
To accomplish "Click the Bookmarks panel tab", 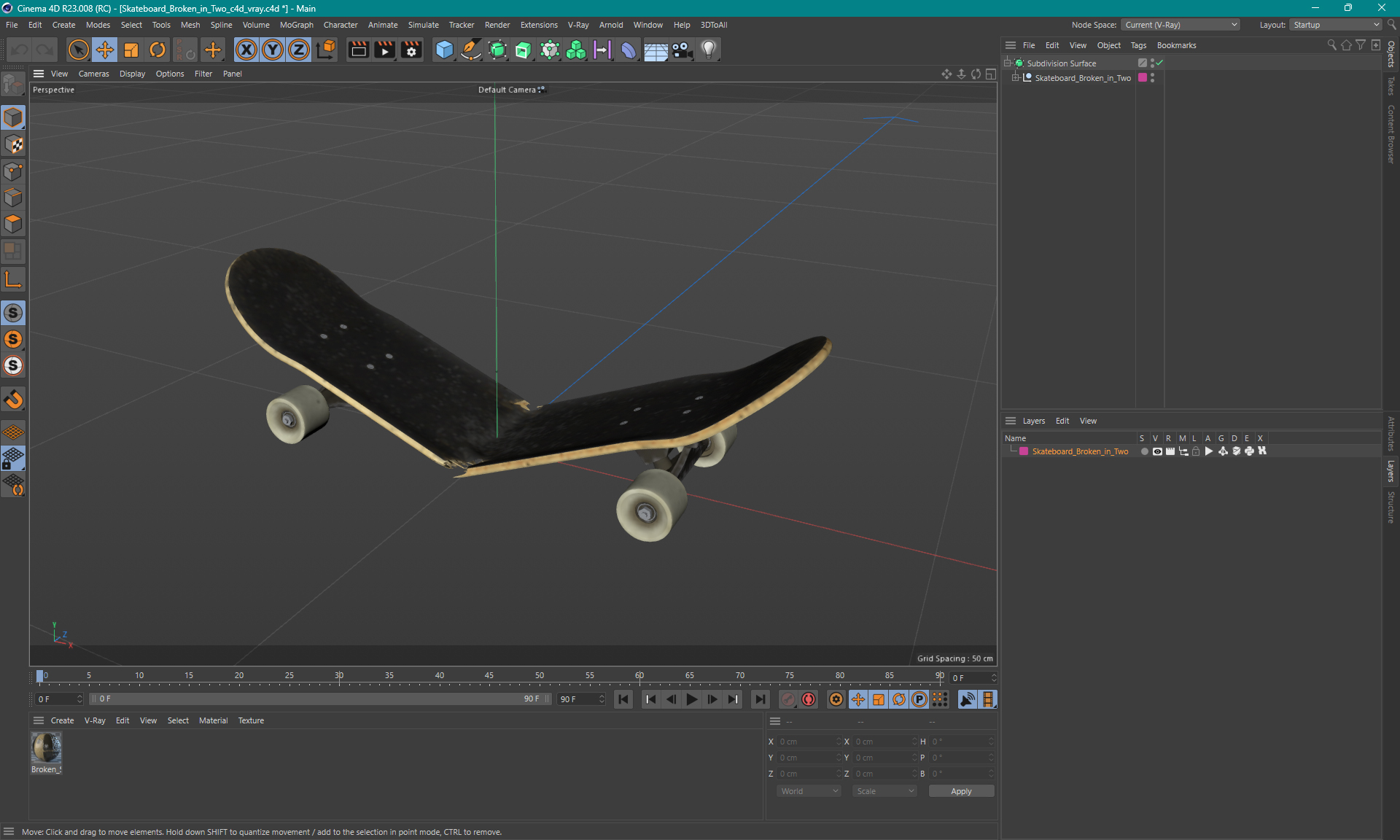I will click(x=1176, y=45).
